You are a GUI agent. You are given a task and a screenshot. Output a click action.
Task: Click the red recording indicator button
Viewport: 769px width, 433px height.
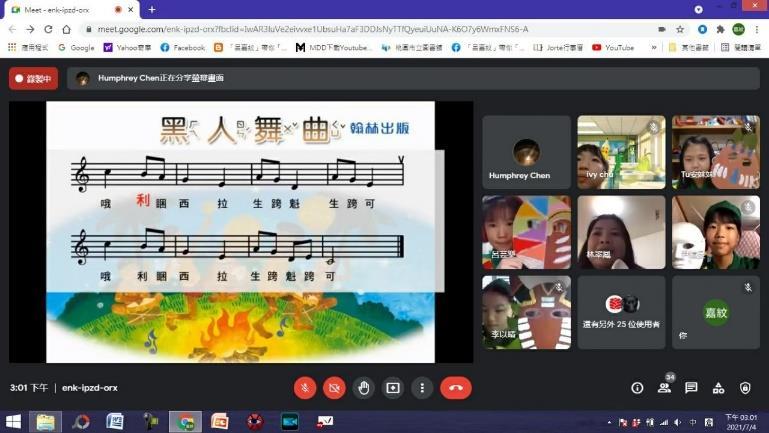point(33,78)
